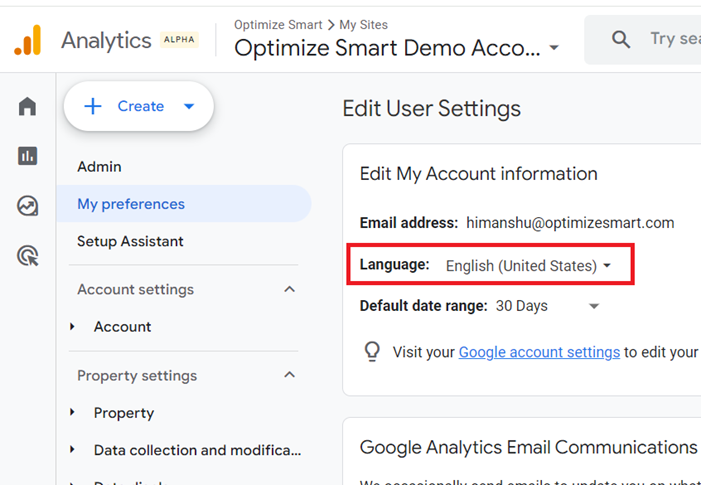Collapse the Account settings section

click(x=290, y=289)
